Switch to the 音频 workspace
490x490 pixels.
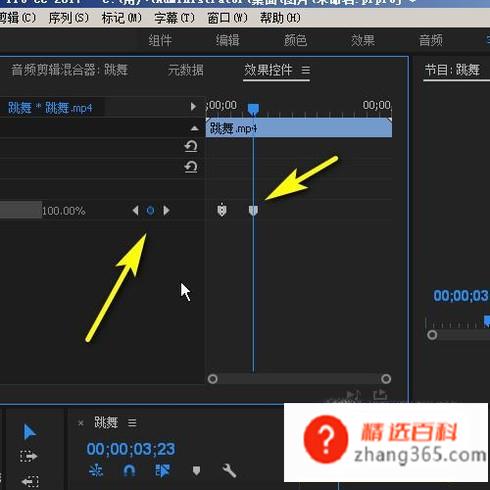click(431, 41)
